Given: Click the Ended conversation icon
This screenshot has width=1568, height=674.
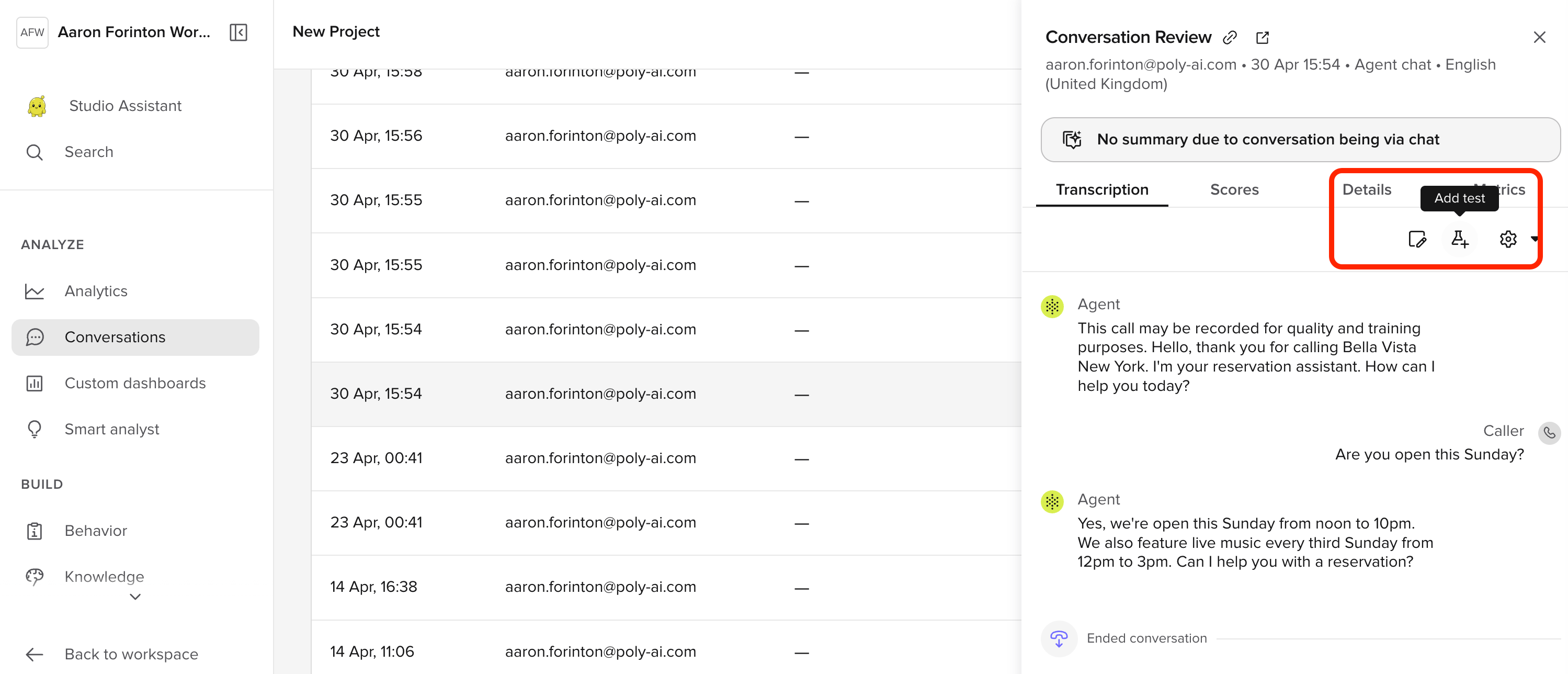Looking at the screenshot, I should point(1059,639).
